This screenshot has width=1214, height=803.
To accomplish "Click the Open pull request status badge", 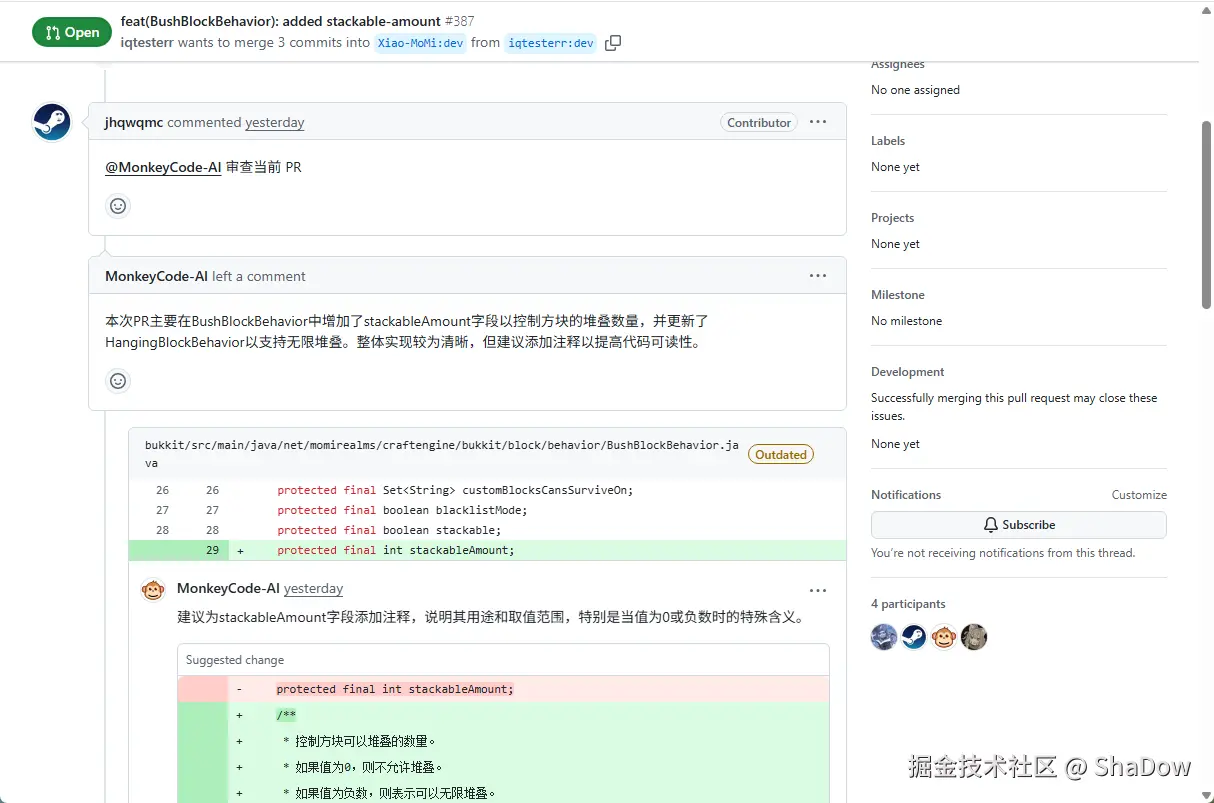I will click(x=72, y=32).
